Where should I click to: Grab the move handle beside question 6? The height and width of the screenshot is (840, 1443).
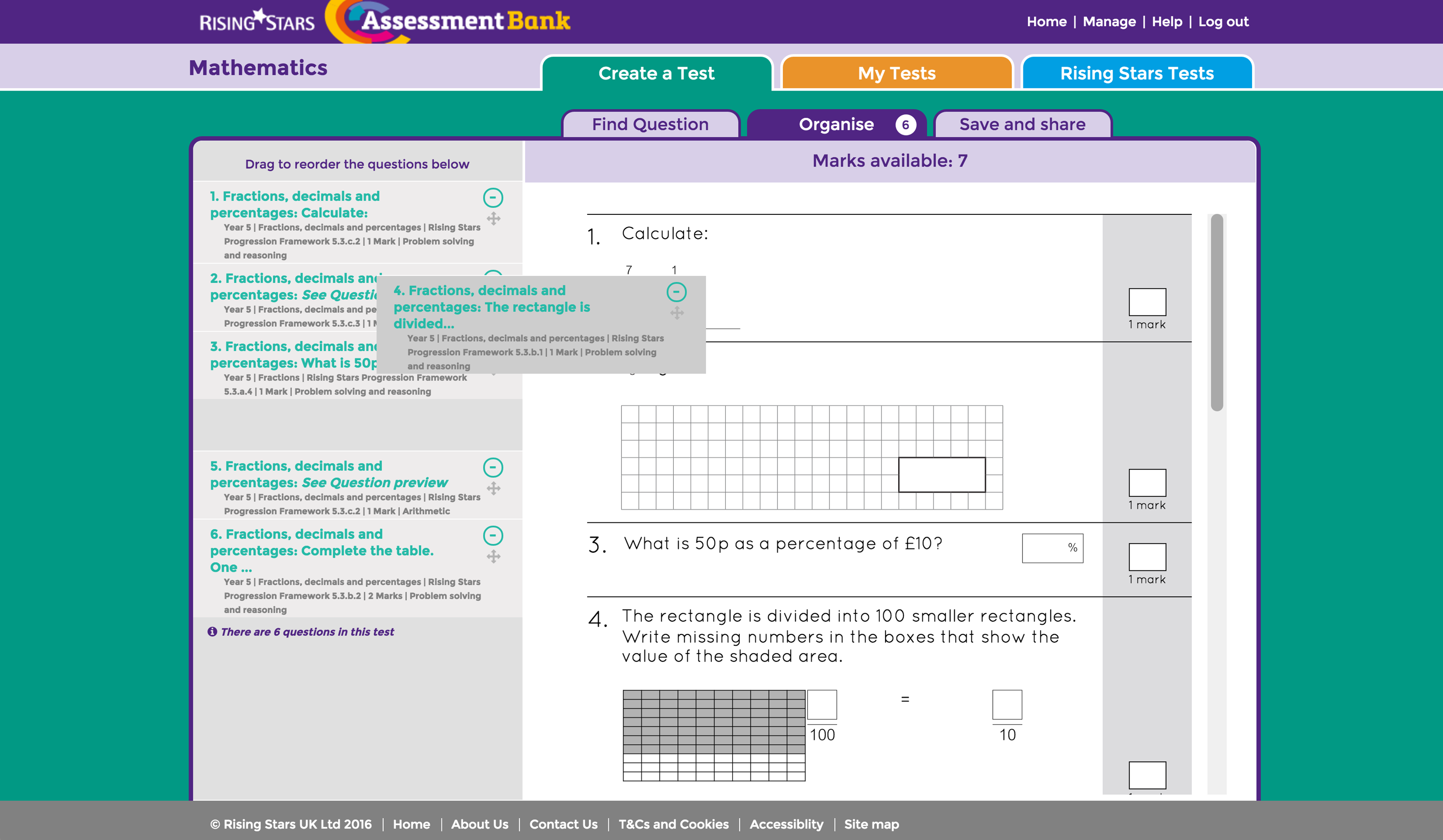pos(494,556)
